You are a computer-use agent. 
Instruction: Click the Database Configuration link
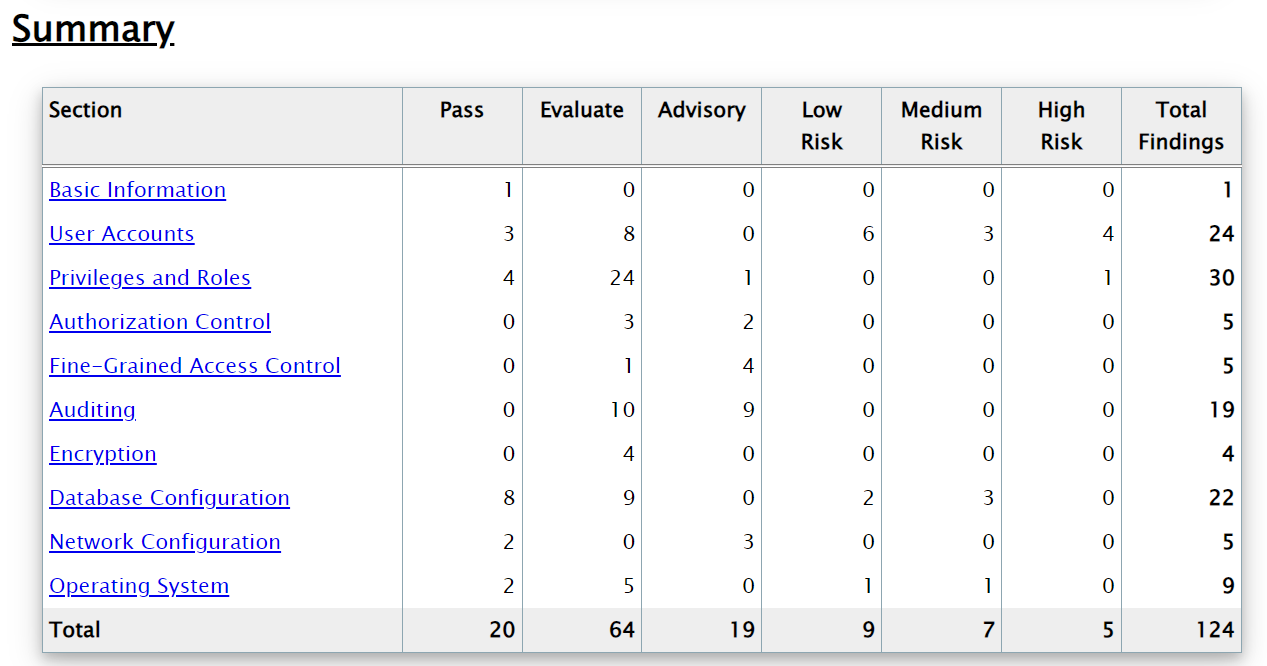coord(169,498)
